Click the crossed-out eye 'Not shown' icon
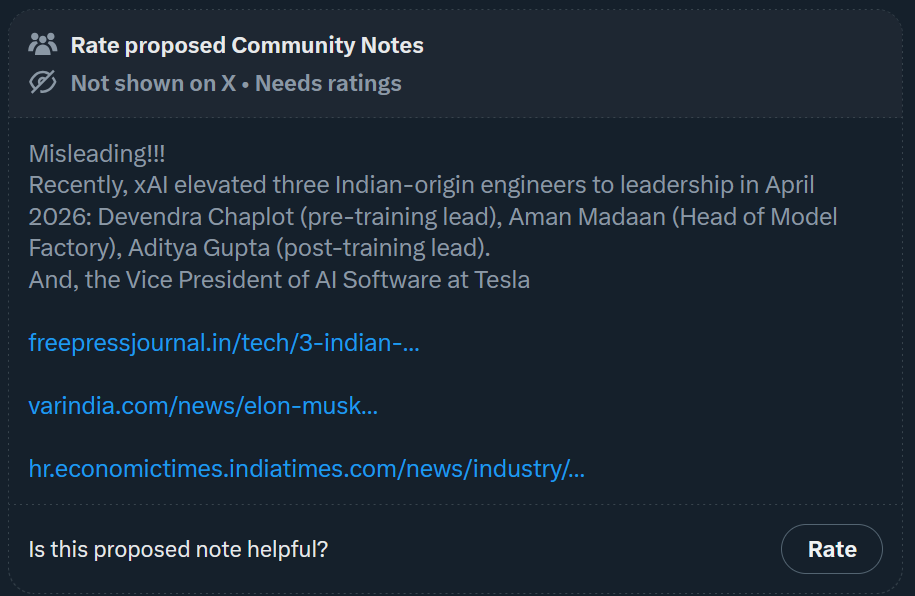 (x=43, y=82)
